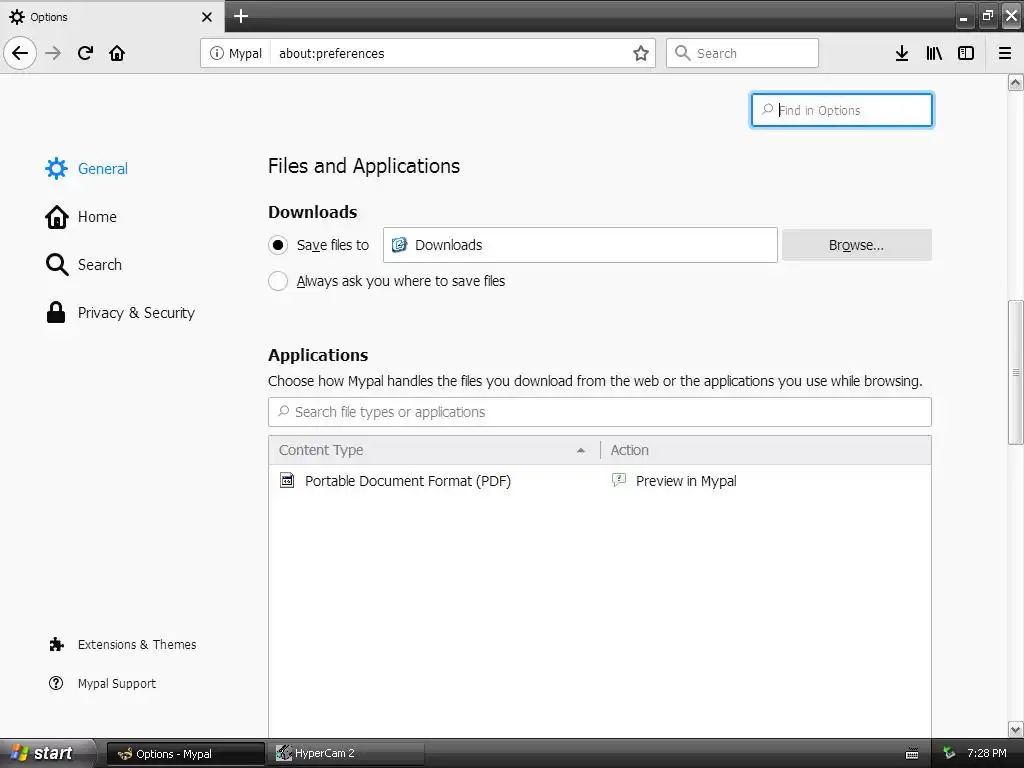Click the back arrow navigation button

pos(20,53)
